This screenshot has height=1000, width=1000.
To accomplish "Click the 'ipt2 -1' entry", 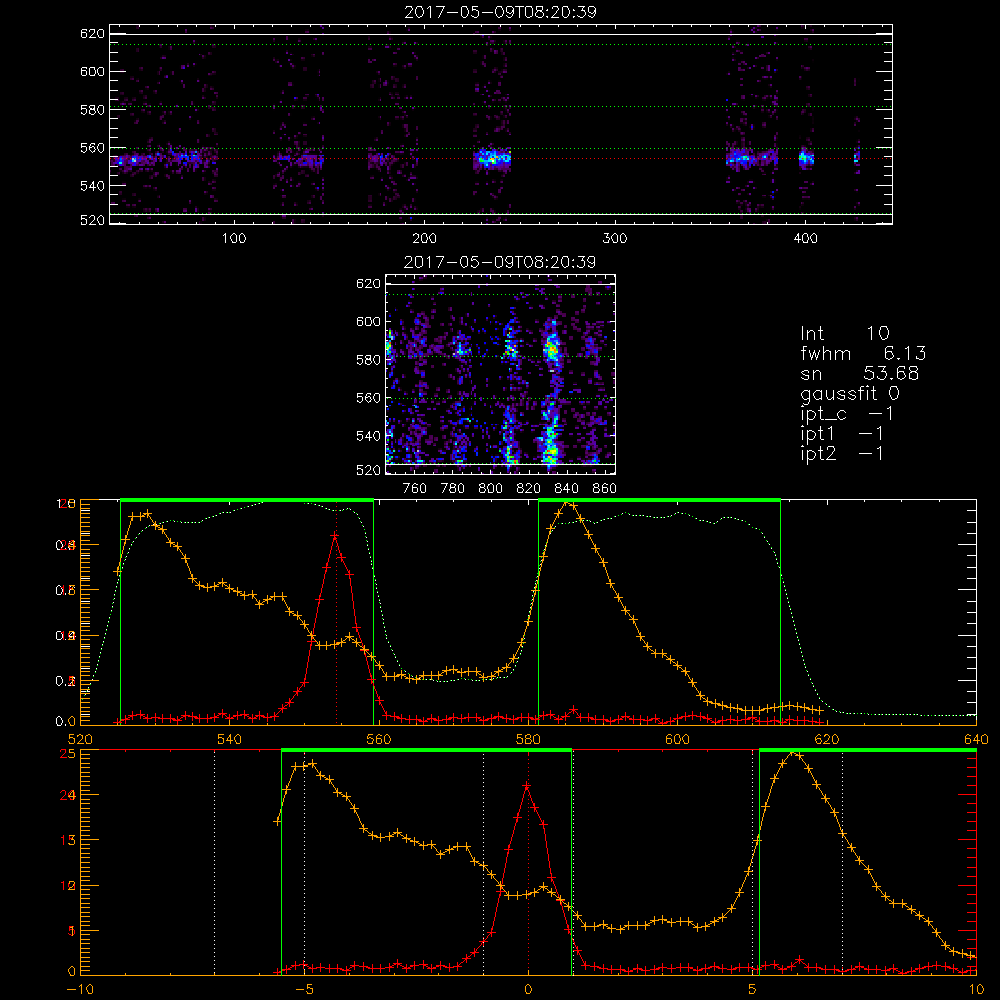I will tap(842, 453).
